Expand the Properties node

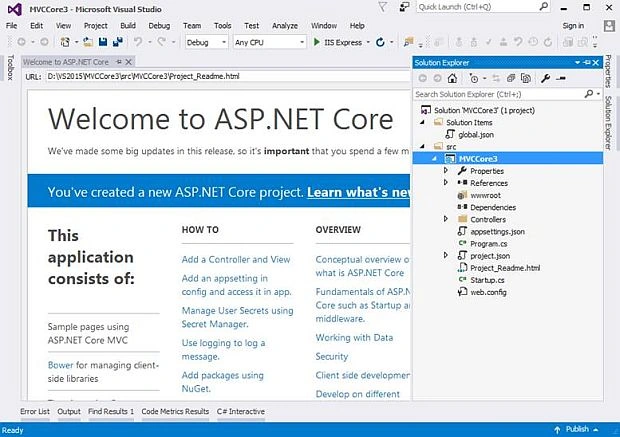click(x=446, y=170)
